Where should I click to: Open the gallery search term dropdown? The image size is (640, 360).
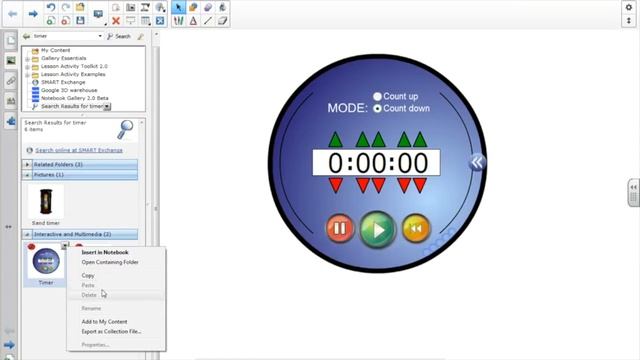pos(100,36)
